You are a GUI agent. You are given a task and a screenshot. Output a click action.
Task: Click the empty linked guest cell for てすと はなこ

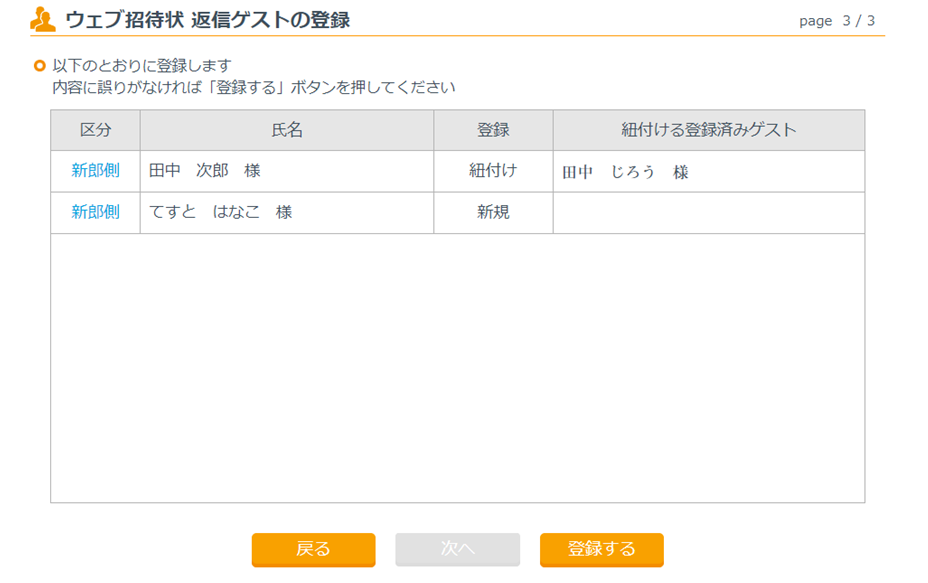708,212
